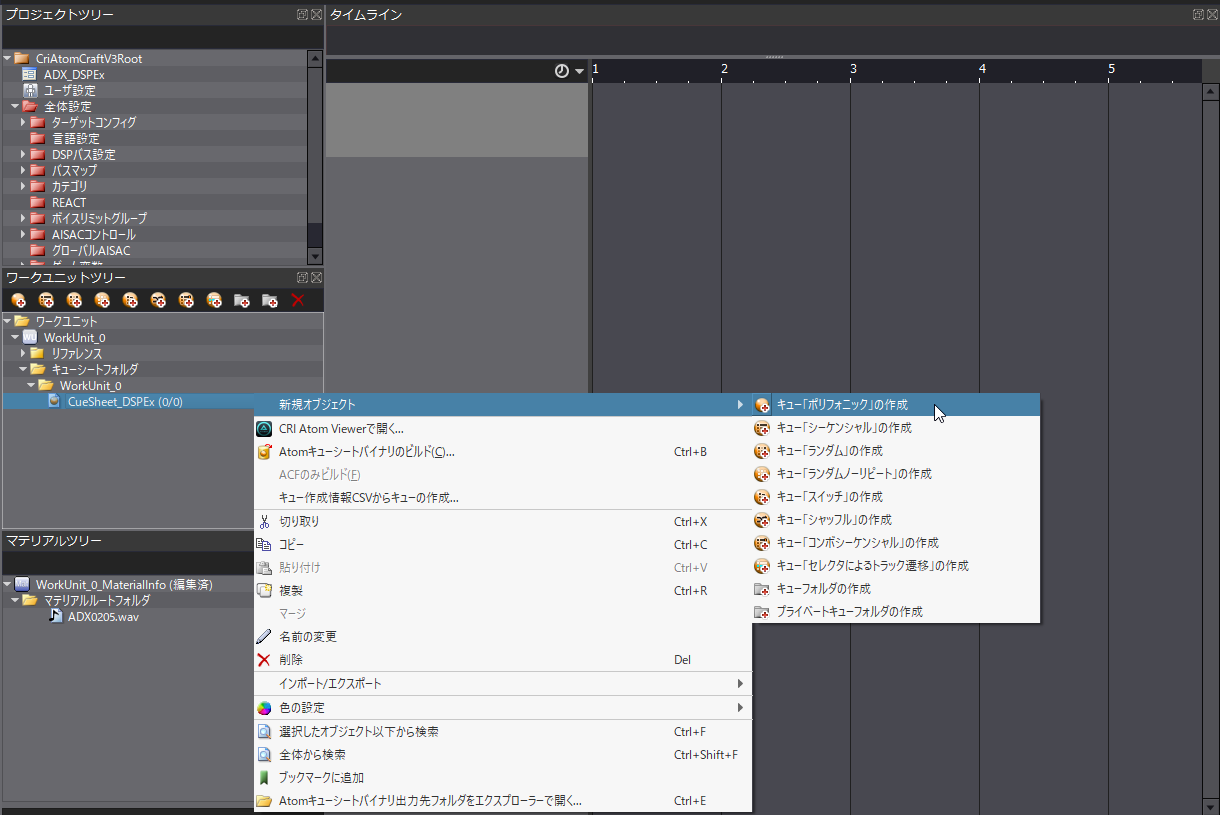The image size is (1220, 815).
Task: Click the create cue folder toolbar icon
Action: 242,300
